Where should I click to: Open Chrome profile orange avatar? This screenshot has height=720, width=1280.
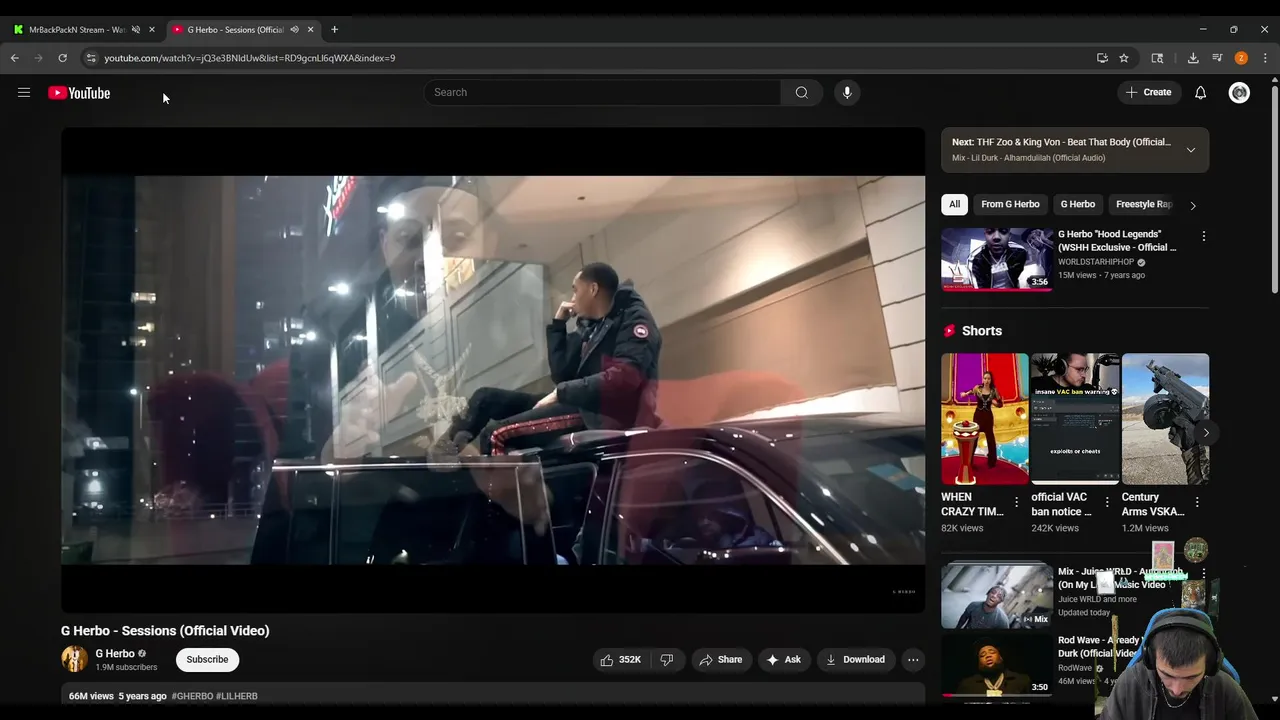(x=1241, y=58)
